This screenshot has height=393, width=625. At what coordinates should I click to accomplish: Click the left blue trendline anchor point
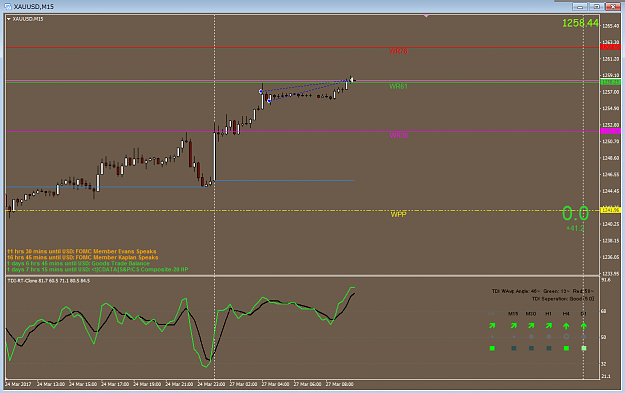(261, 92)
